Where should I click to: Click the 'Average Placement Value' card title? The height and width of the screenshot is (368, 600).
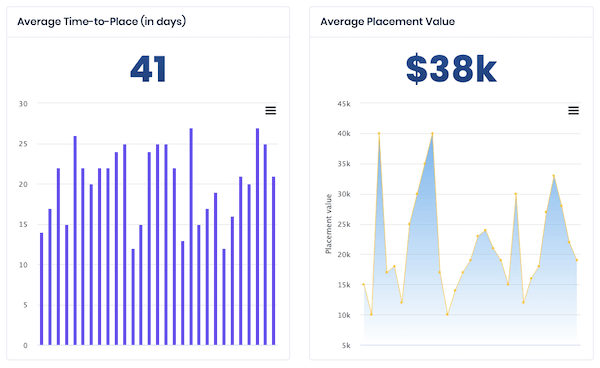pos(387,21)
